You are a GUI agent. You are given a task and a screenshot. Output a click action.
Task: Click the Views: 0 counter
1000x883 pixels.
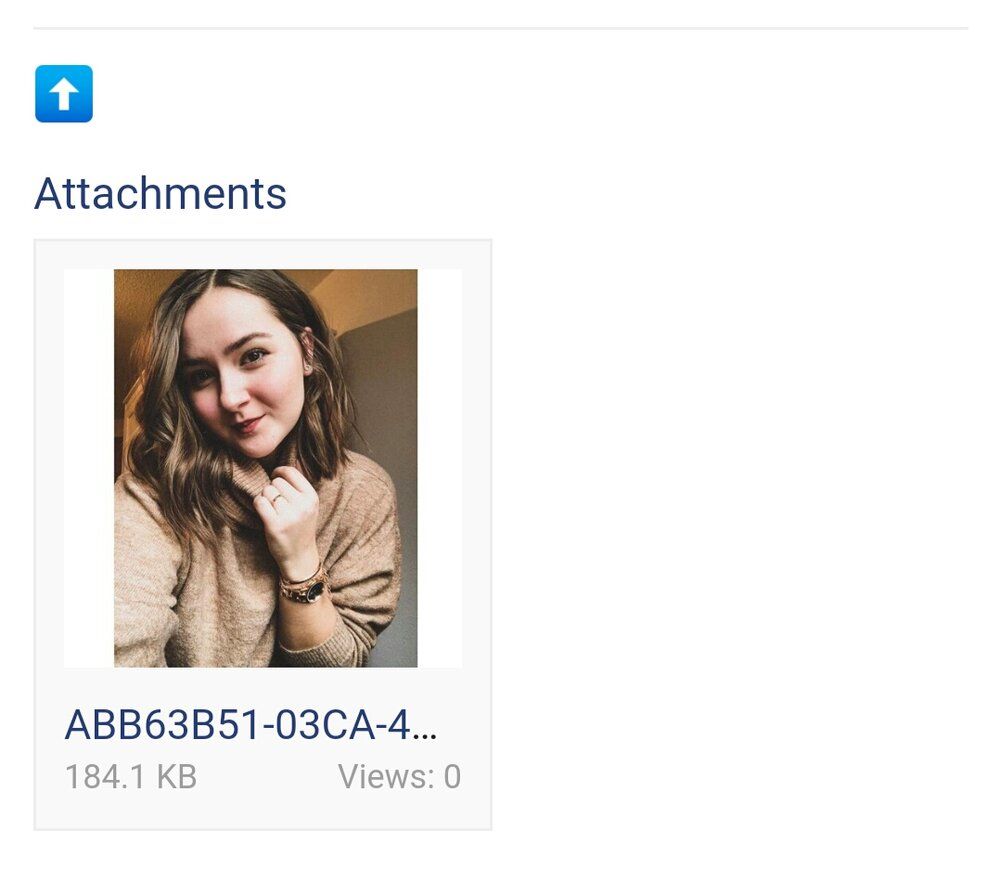[399, 777]
